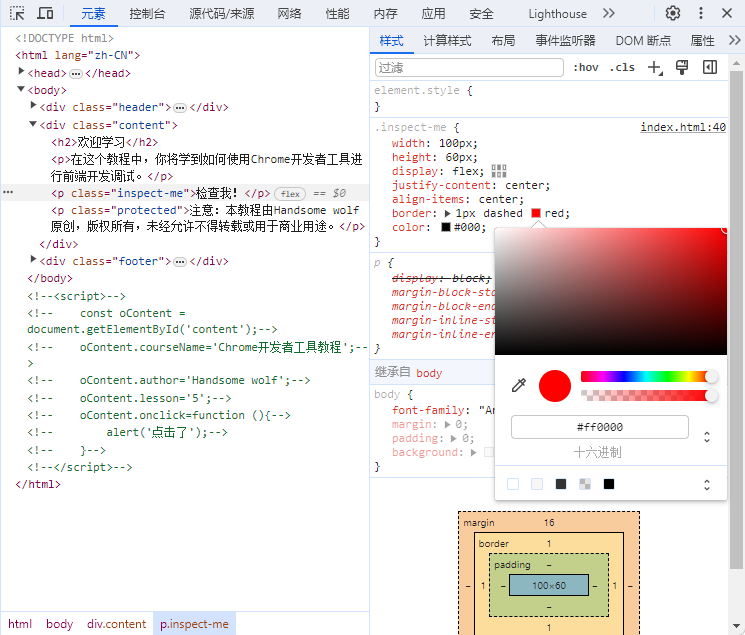Select p.inspect-me breadcrumb item
Image resolution: width=745 pixels, height=635 pixels.
click(194, 624)
